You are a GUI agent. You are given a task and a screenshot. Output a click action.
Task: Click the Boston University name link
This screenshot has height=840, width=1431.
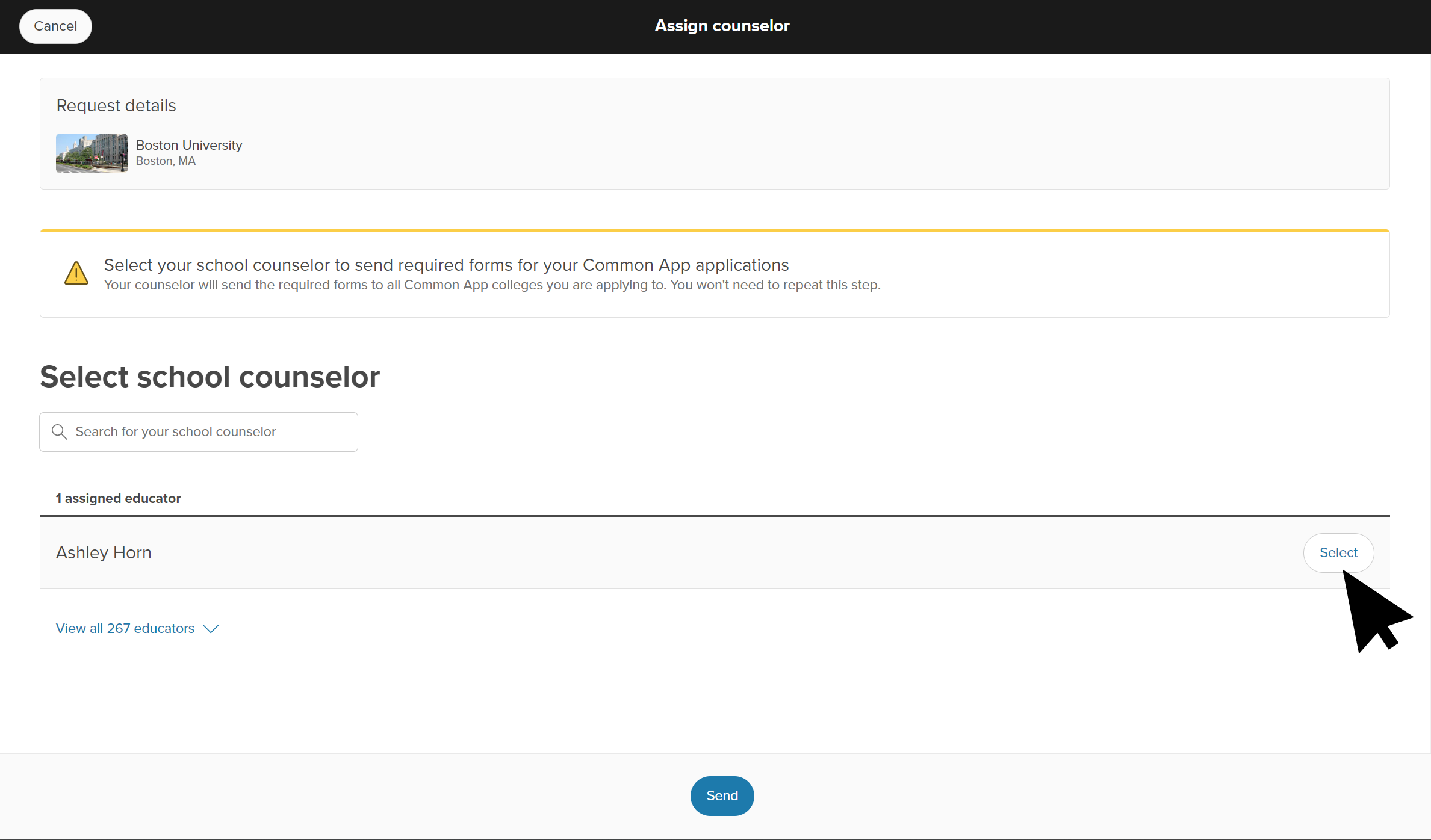188,144
